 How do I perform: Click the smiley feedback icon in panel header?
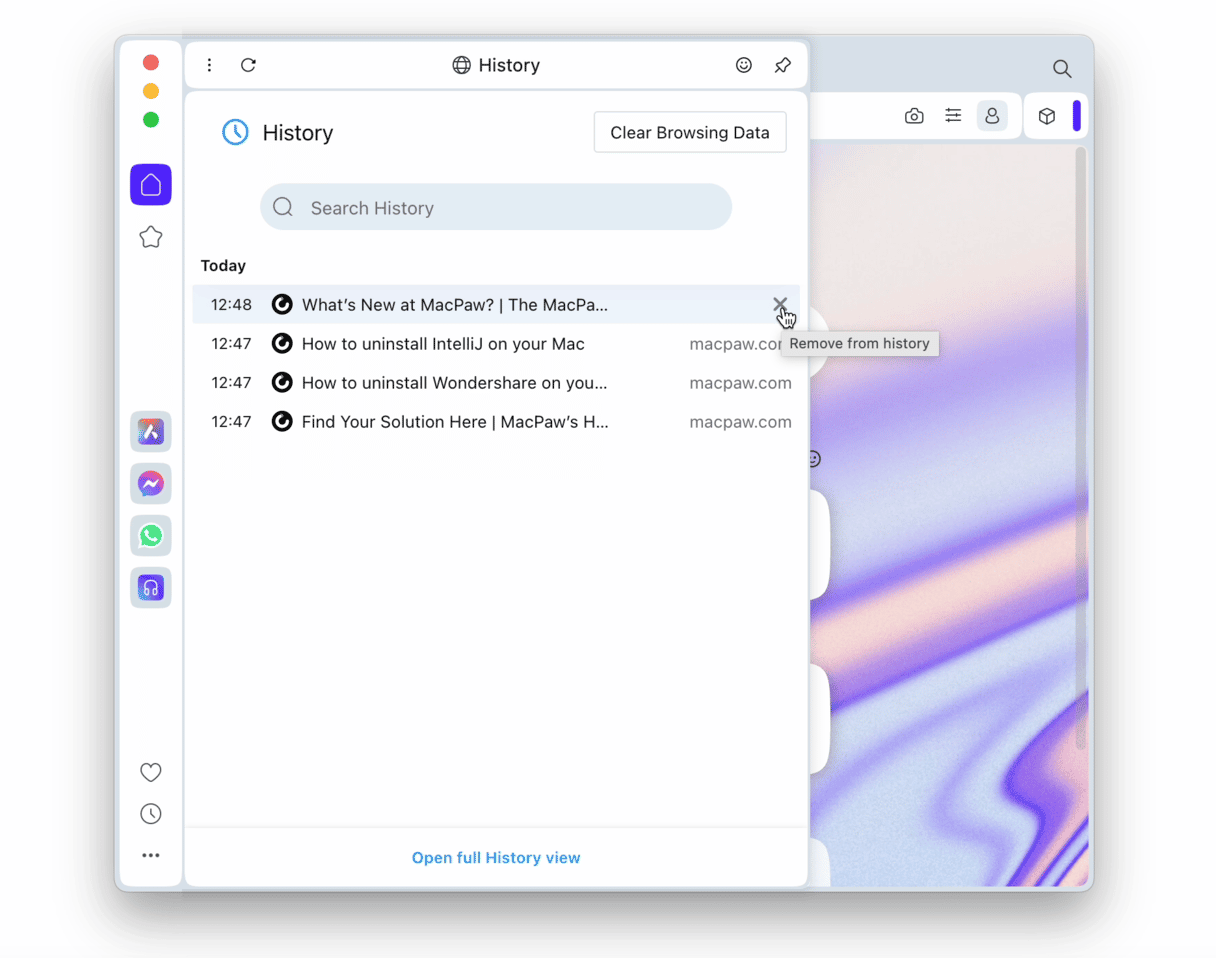(744, 65)
